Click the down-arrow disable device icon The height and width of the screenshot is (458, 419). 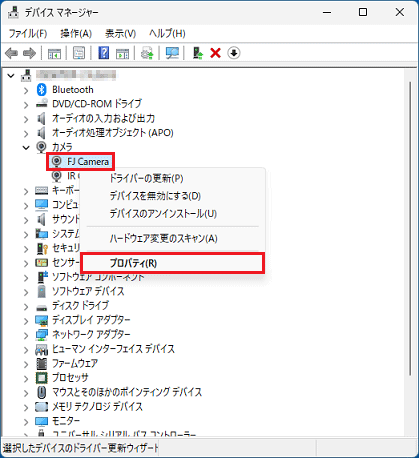point(234,53)
